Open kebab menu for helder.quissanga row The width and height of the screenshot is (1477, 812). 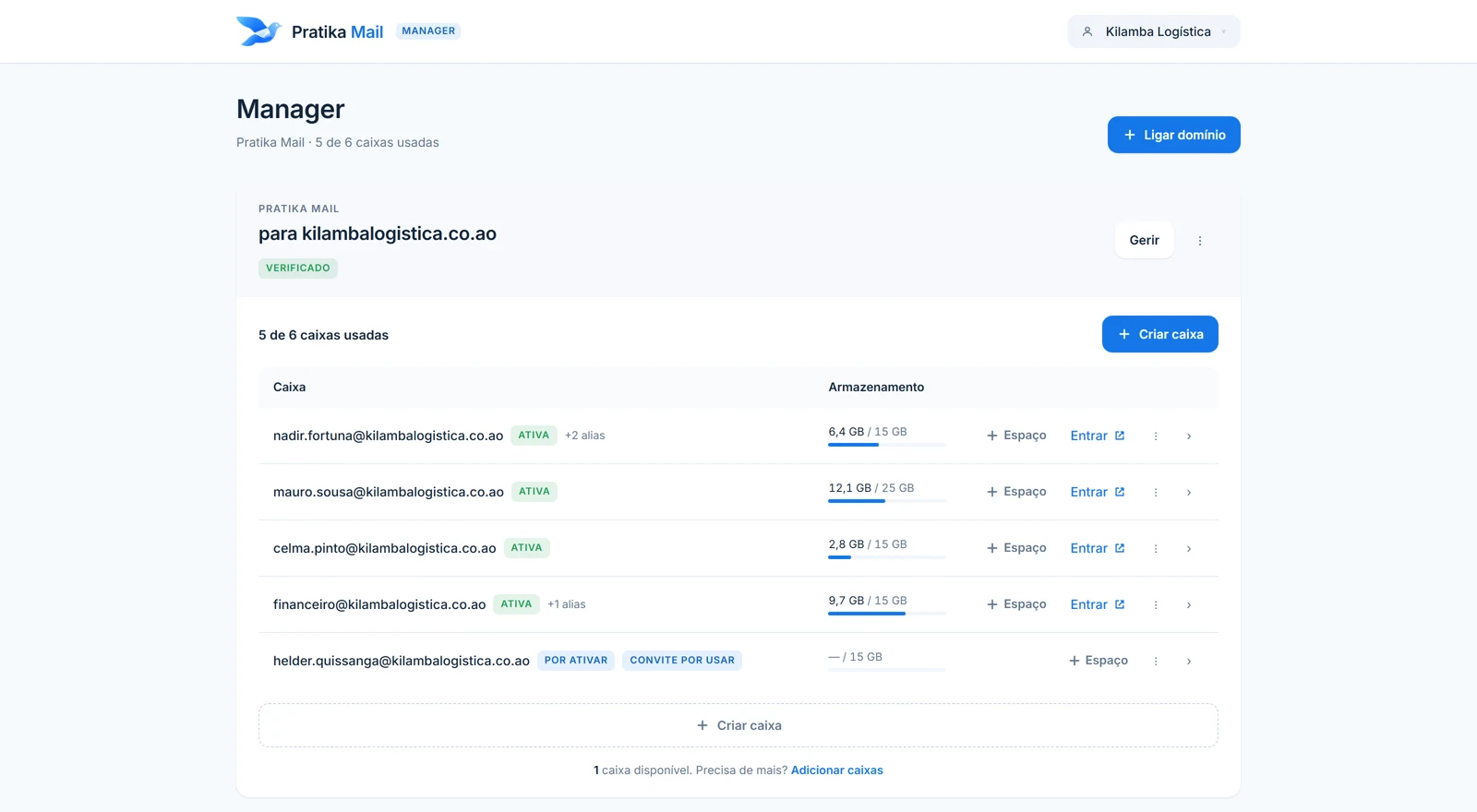1155,661
